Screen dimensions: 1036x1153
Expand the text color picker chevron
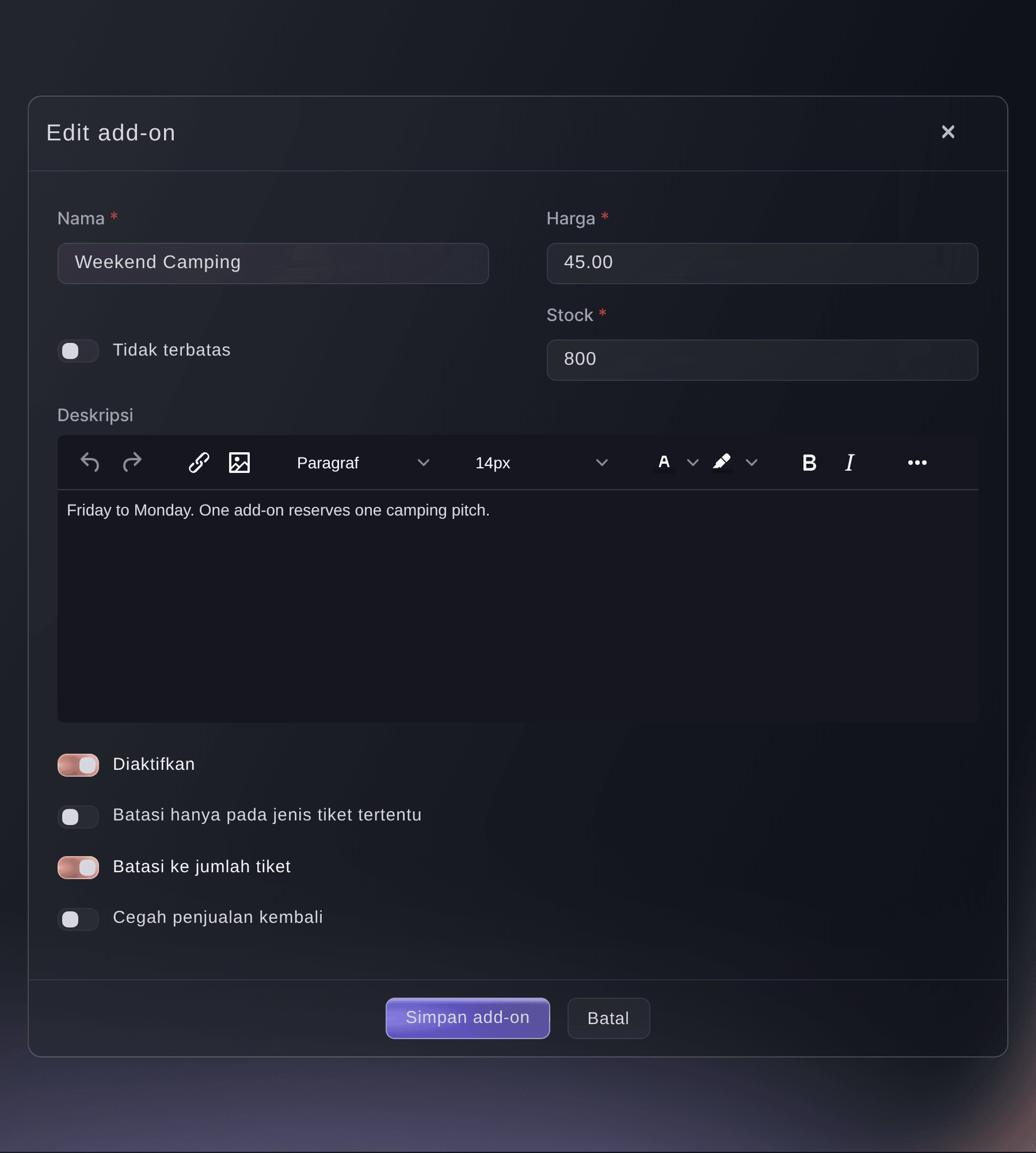(693, 463)
